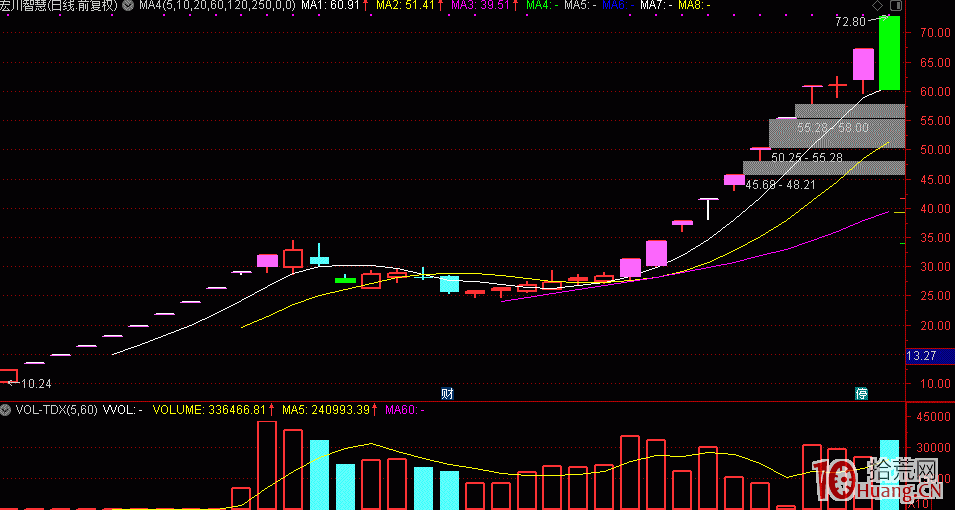Screen dimensions: 955x510
Task: Click the tallest red volume bar
Action: 267,465
